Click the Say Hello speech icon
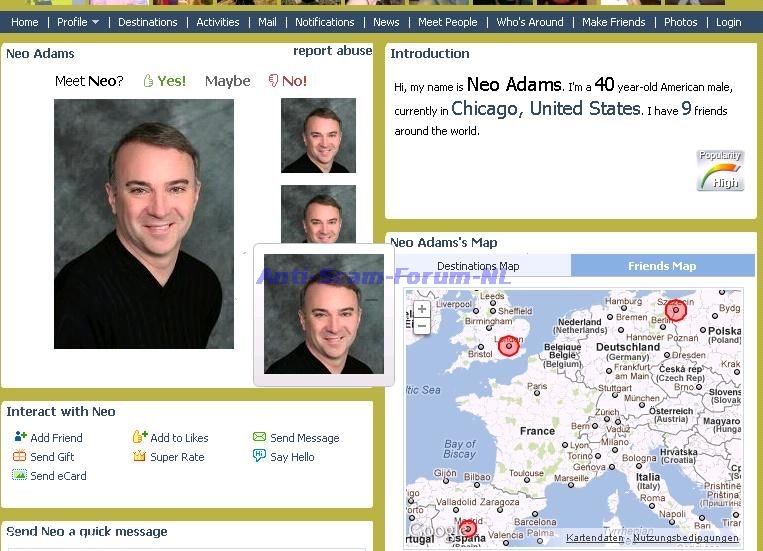This screenshot has width=763, height=551. (260, 456)
